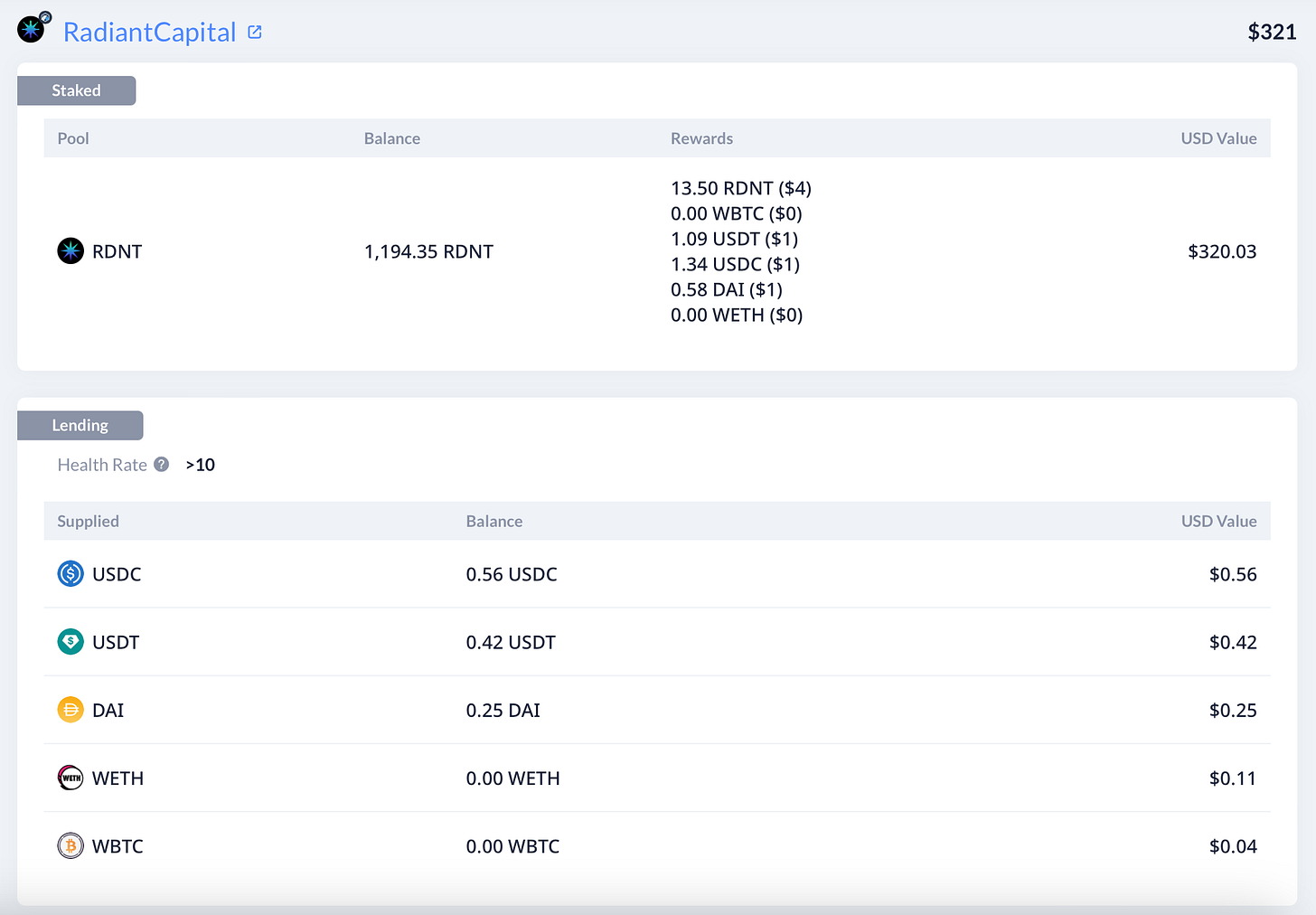
Task: Click the RDNT pool name
Action: pyautogui.click(x=117, y=251)
